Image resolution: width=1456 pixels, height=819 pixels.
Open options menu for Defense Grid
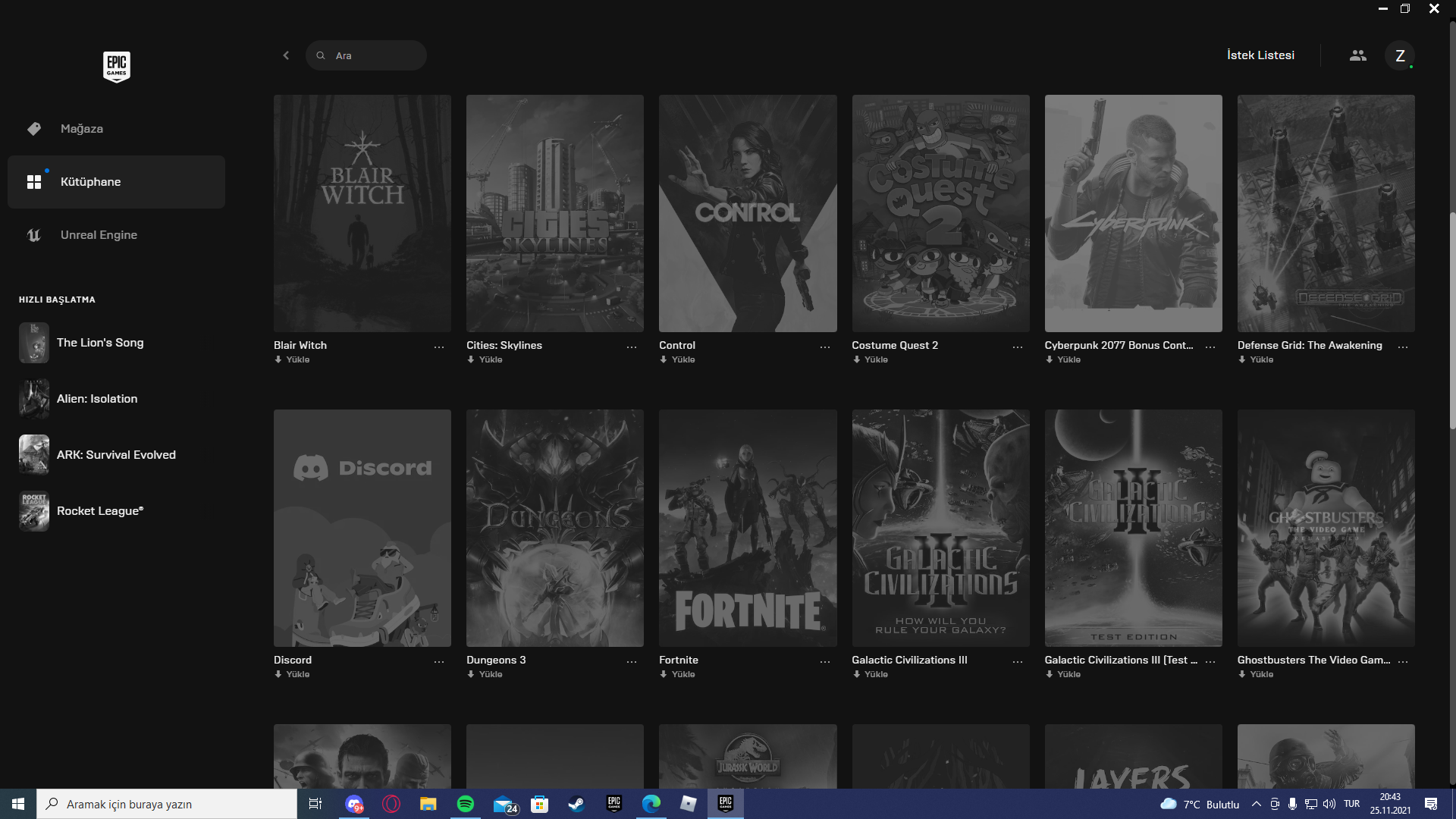[x=1403, y=347]
